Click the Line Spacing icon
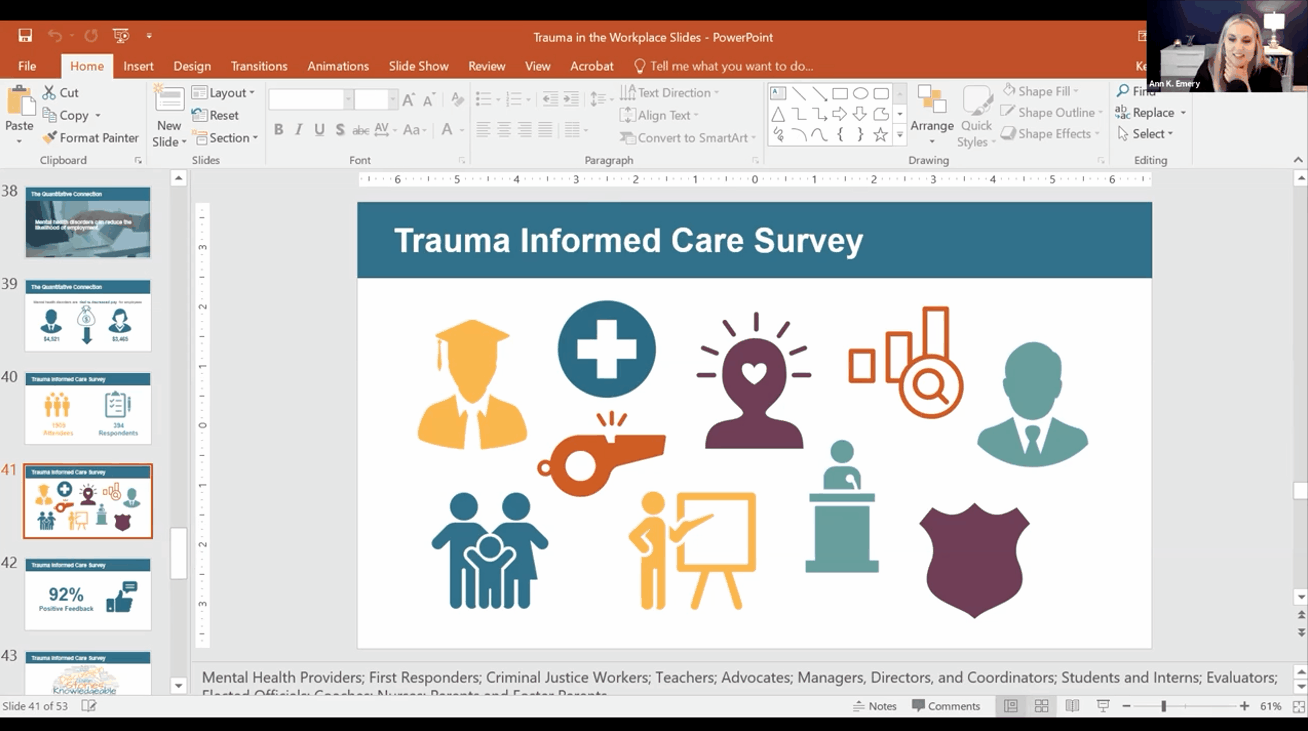1308x731 pixels. [x=597, y=99]
